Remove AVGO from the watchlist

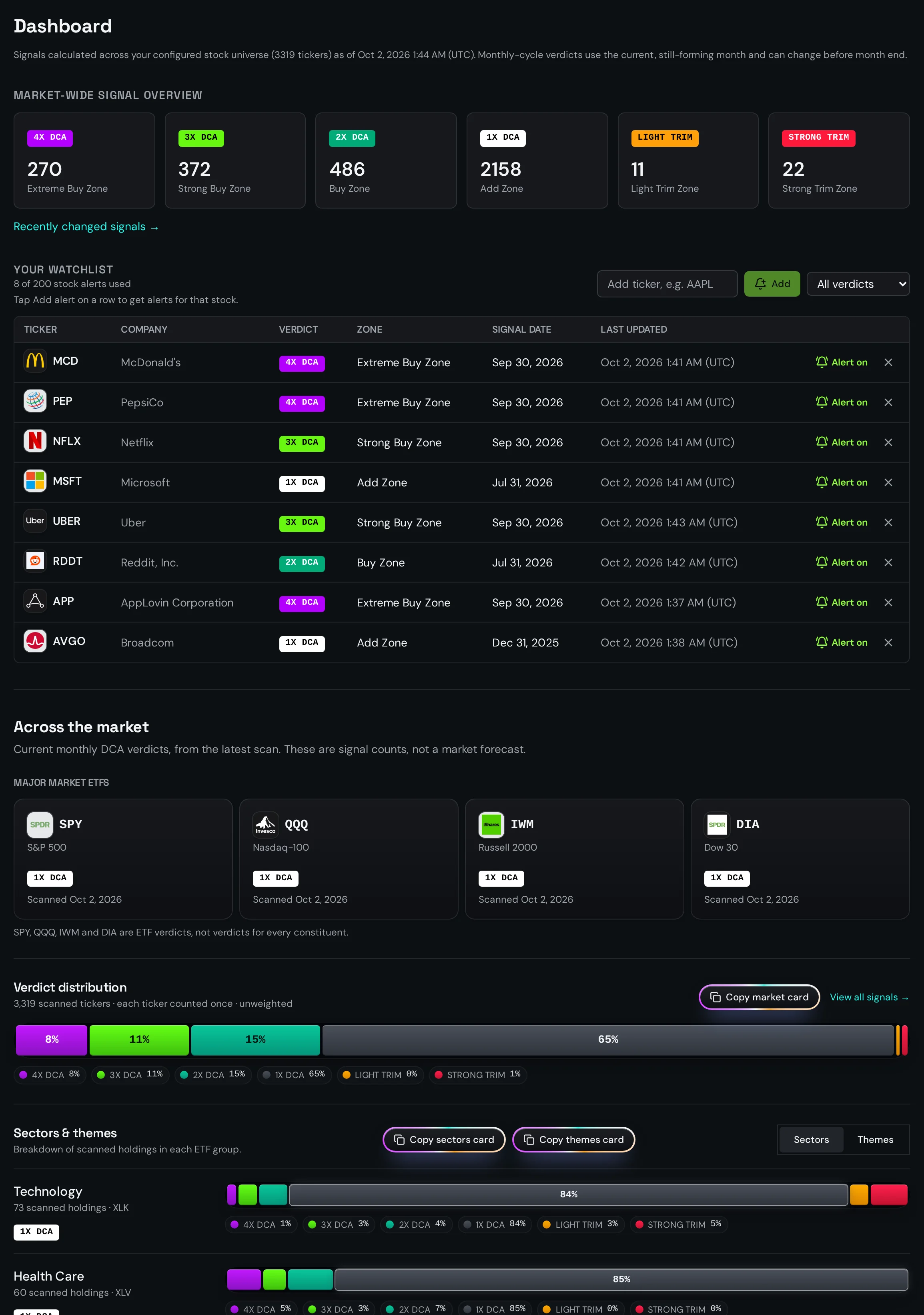[888, 643]
